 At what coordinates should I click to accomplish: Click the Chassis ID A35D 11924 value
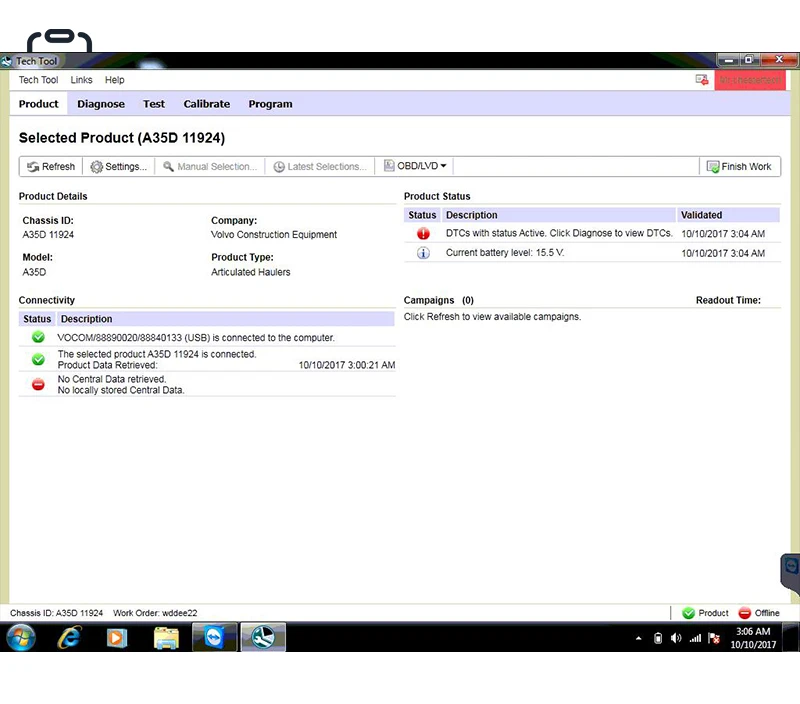[48, 235]
